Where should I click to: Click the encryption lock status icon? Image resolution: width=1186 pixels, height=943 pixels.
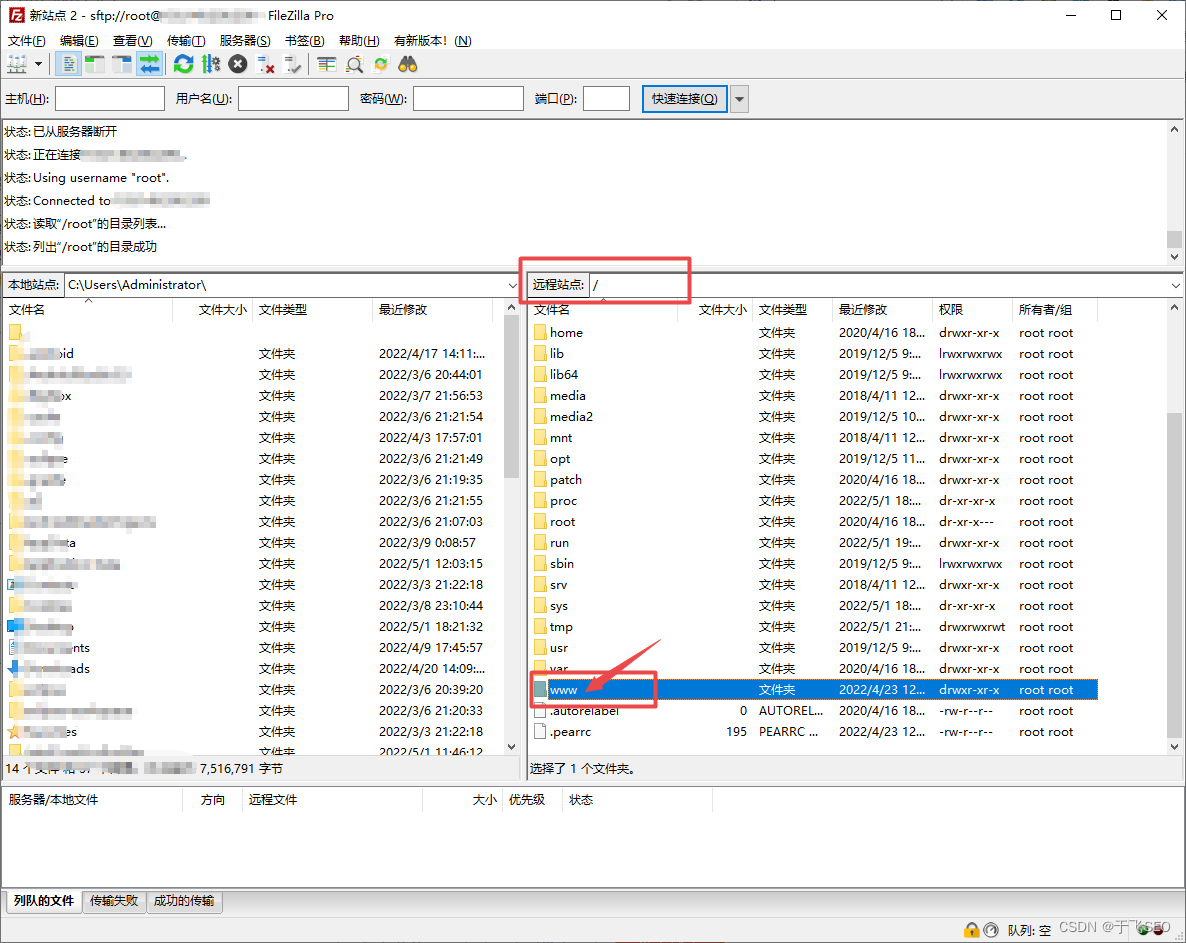click(x=971, y=930)
